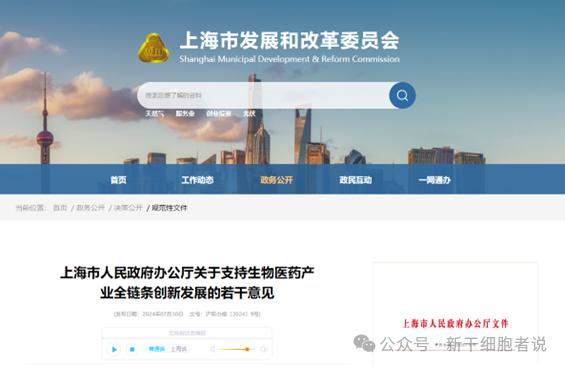
Task: Select 普通话 reading voice option
Action: tap(157, 349)
